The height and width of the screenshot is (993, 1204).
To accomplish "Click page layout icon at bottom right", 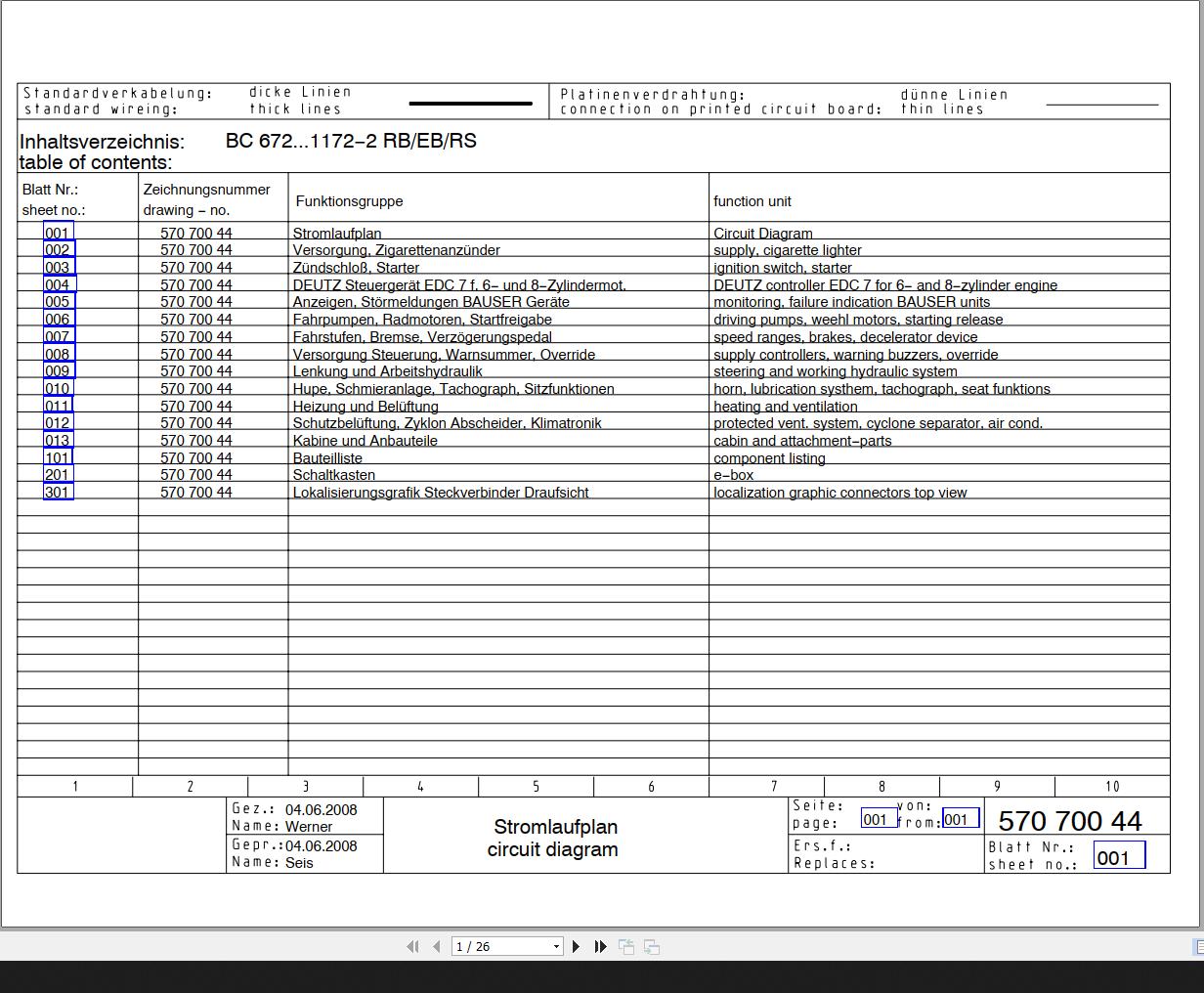I will coord(1198,946).
